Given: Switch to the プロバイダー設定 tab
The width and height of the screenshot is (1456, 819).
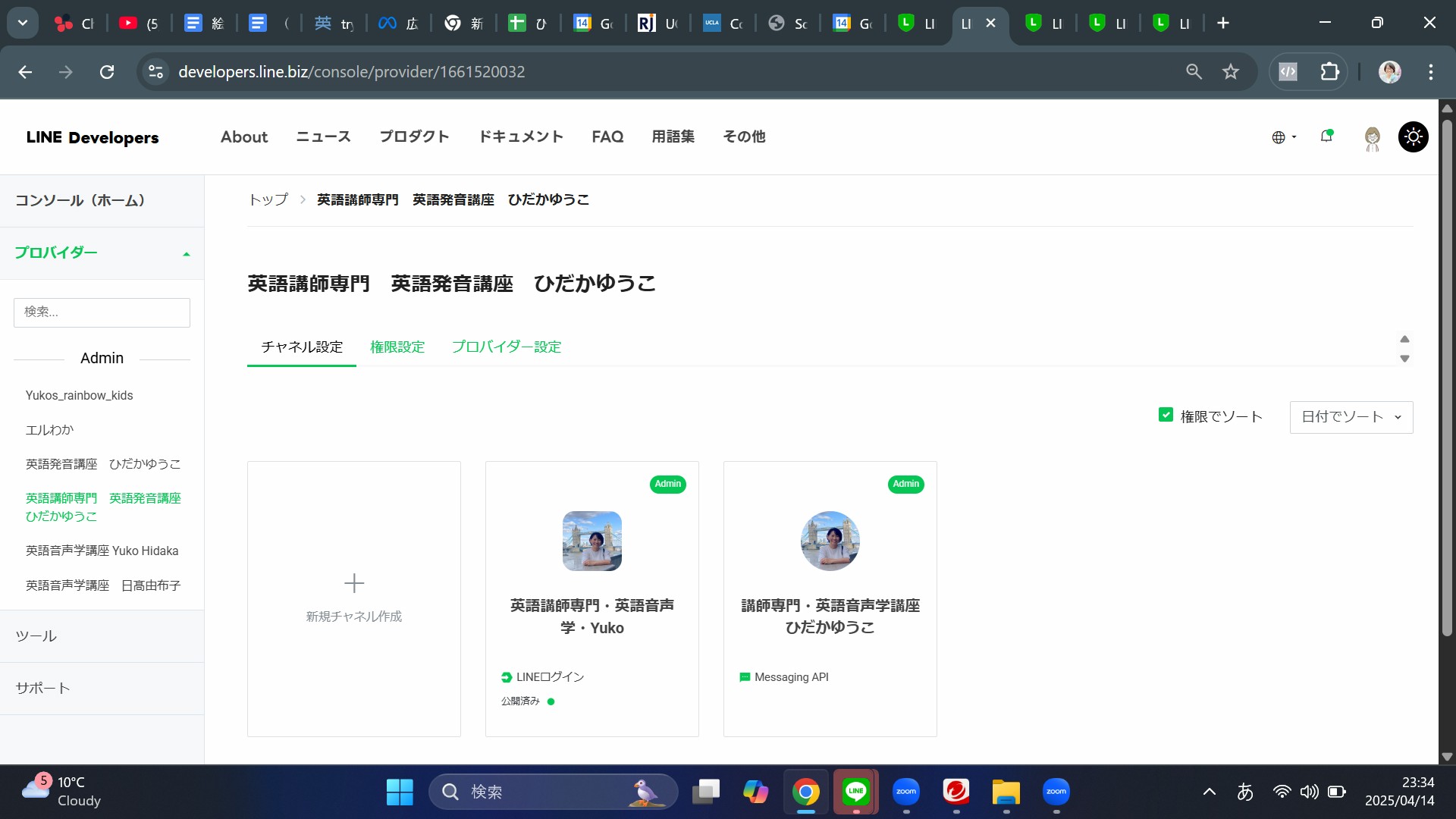Looking at the screenshot, I should pyautogui.click(x=507, y=347).
